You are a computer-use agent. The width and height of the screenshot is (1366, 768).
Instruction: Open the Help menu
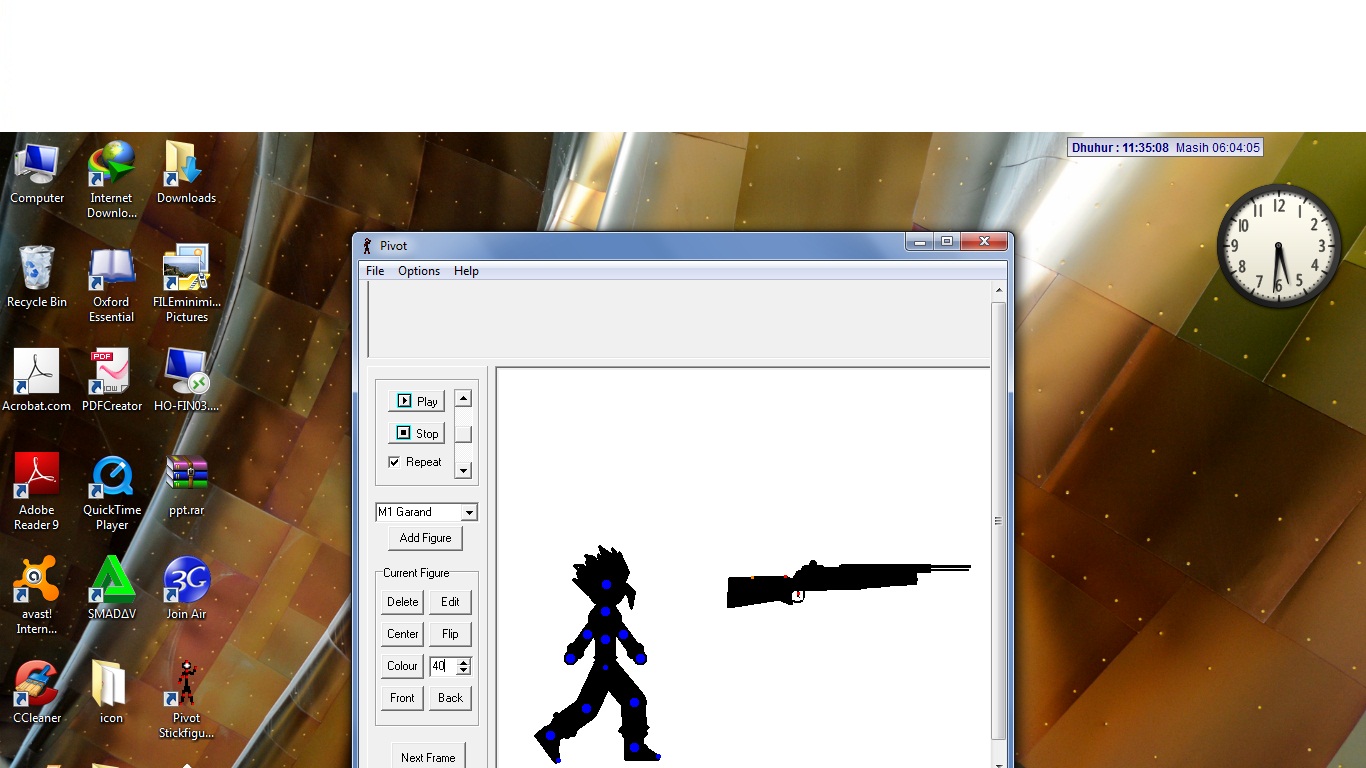tap(465, 270)
